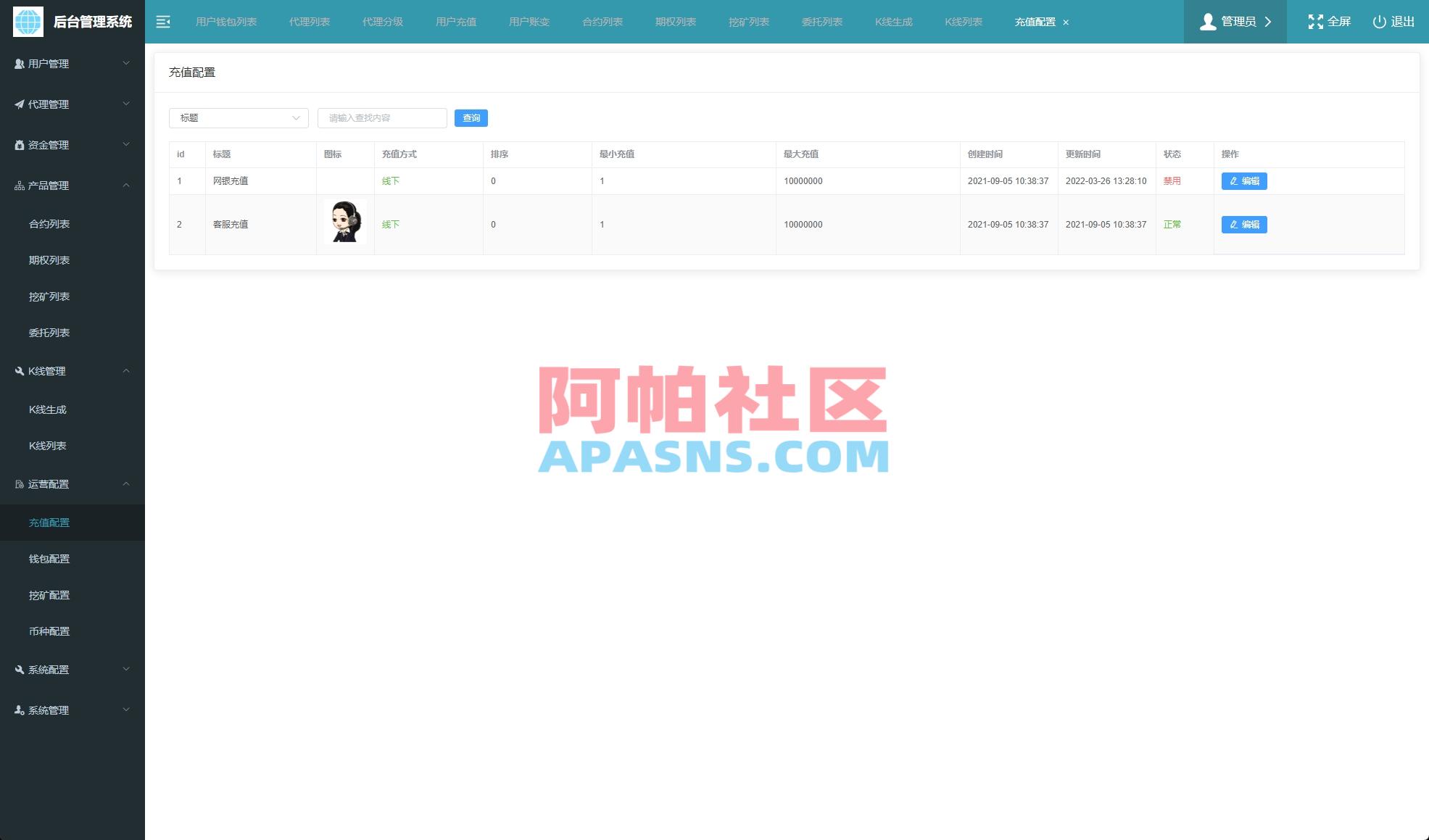Switch to the 用户账变 tab
Image resolution: width=1429 pixels, height=840 pixels.
pos(529,22)
